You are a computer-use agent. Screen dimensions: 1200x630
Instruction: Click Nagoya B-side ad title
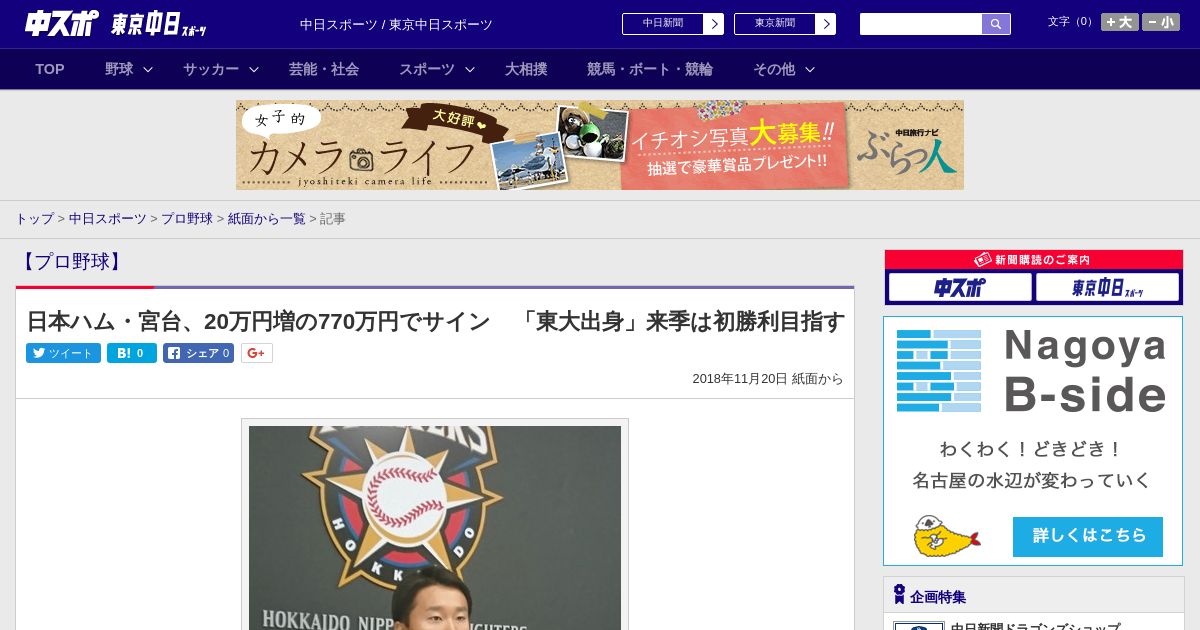[x=1085, y=370]
